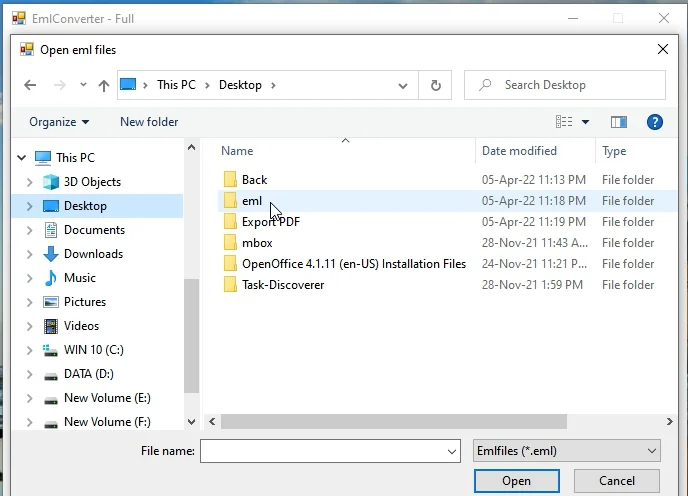Click the Search Desktop field
Image resolution: width=688 pixels, height=496 pixels.
pos(565,85)
